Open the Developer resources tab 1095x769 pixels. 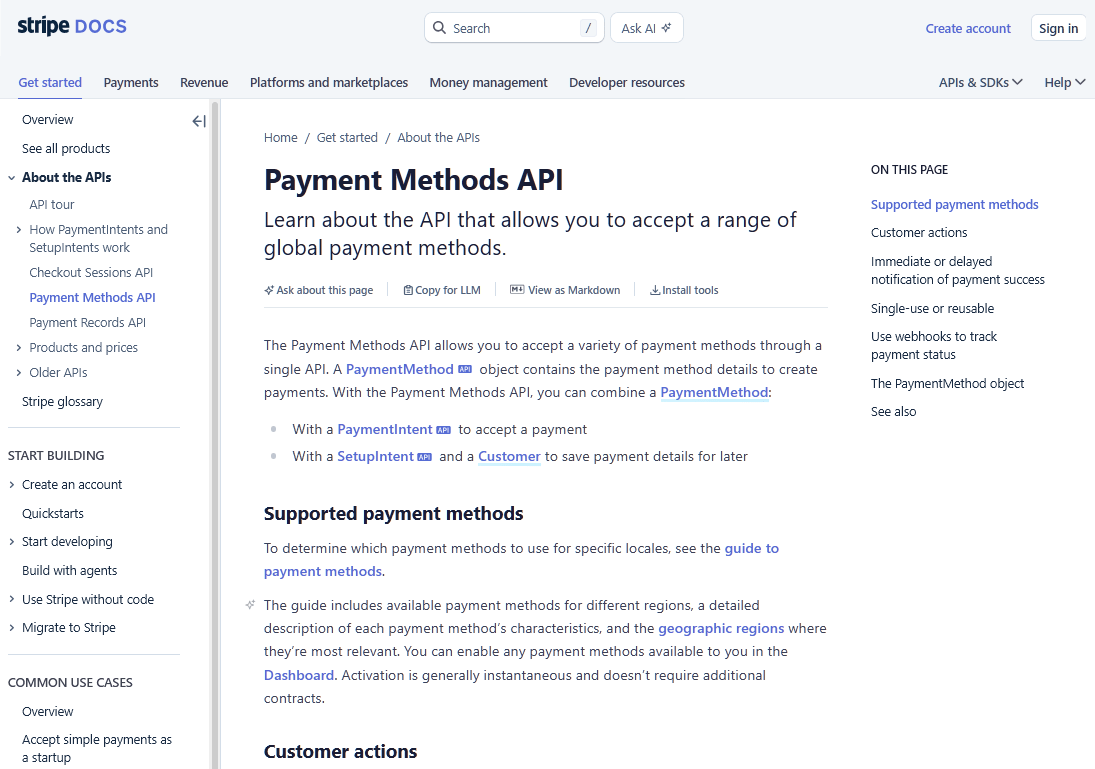coord(626,82)
